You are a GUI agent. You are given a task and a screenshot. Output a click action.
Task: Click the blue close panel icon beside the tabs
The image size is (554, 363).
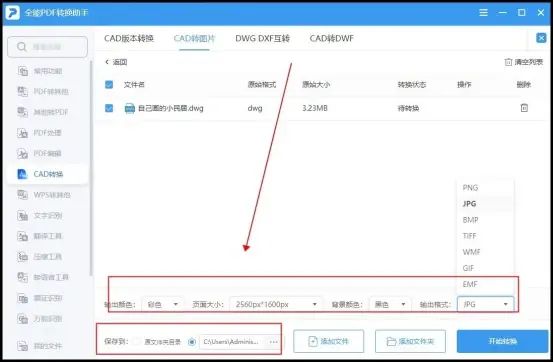click(x=541, y=38)
